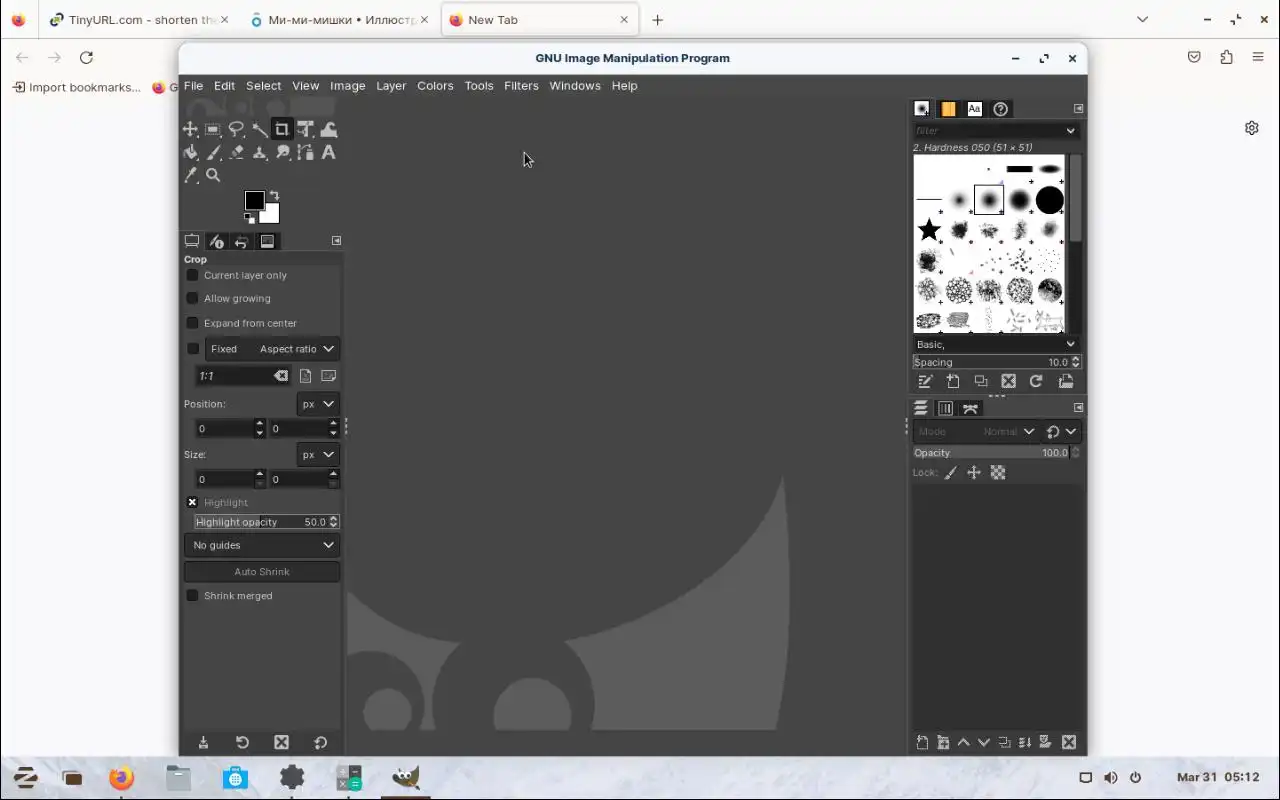Image resolution: width=1280 pixels, height=800 pixels.
Task: Open the layer Mode Normal dropdown
Action: point(976,432)
